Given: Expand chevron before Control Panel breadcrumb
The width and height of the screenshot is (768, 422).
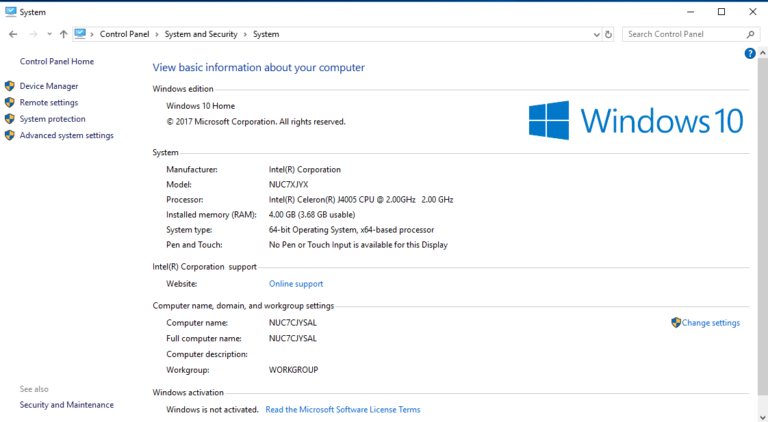Looking at the screenshot, I should [x=92, y=34].
